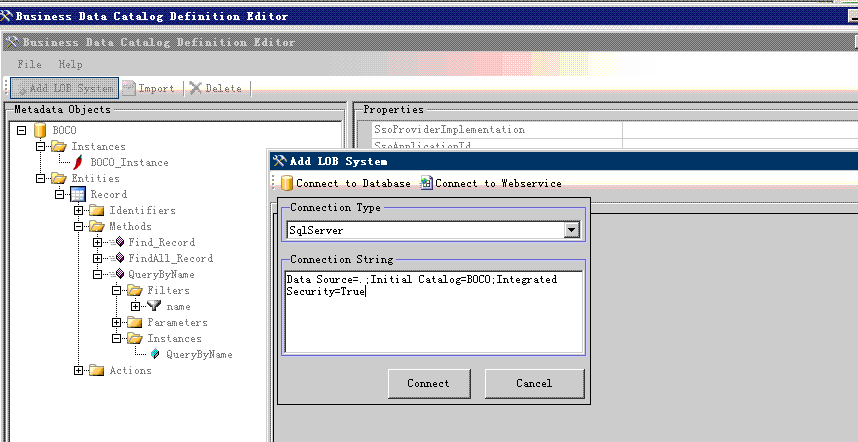This screenshot has height=442, width=858.
Task: Select the Record tree item label
Action: (x=109, y=194)
